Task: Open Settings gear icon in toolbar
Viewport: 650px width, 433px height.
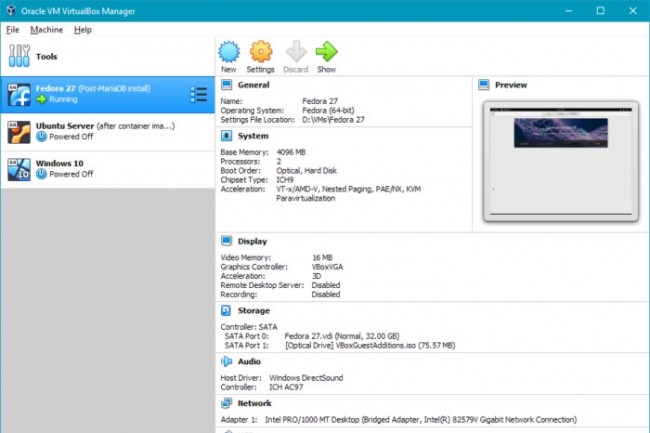Action: click(260, 52)
